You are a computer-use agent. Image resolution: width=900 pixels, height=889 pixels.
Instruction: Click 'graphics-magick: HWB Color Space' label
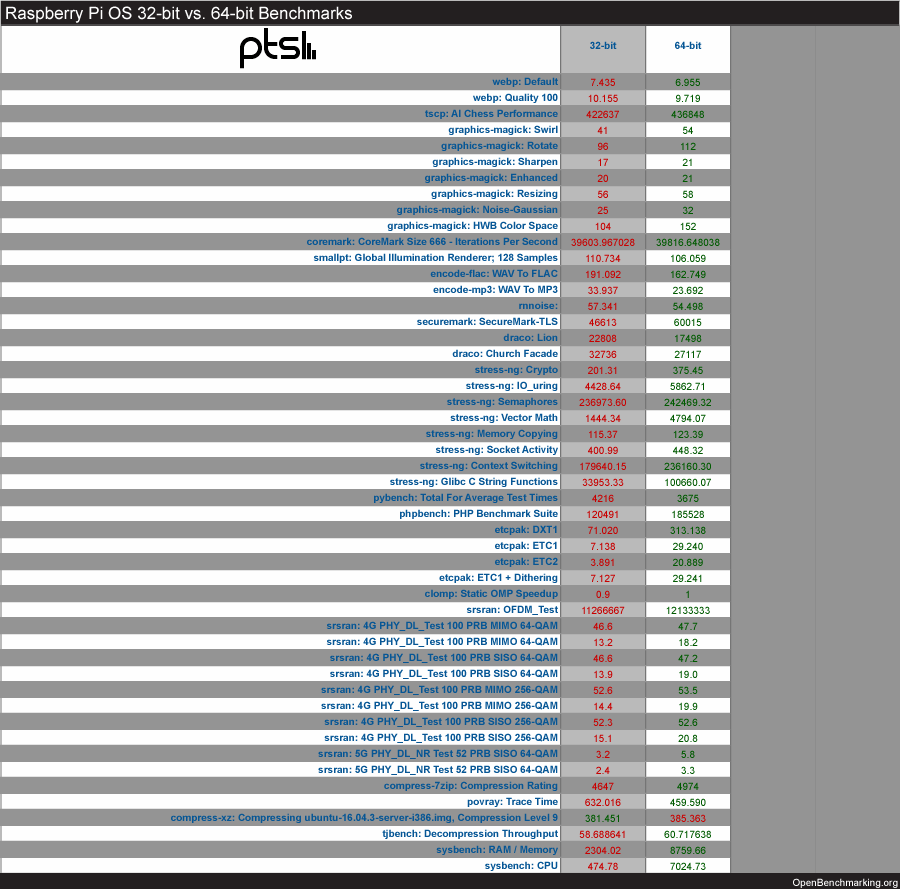tap(472, 226)
